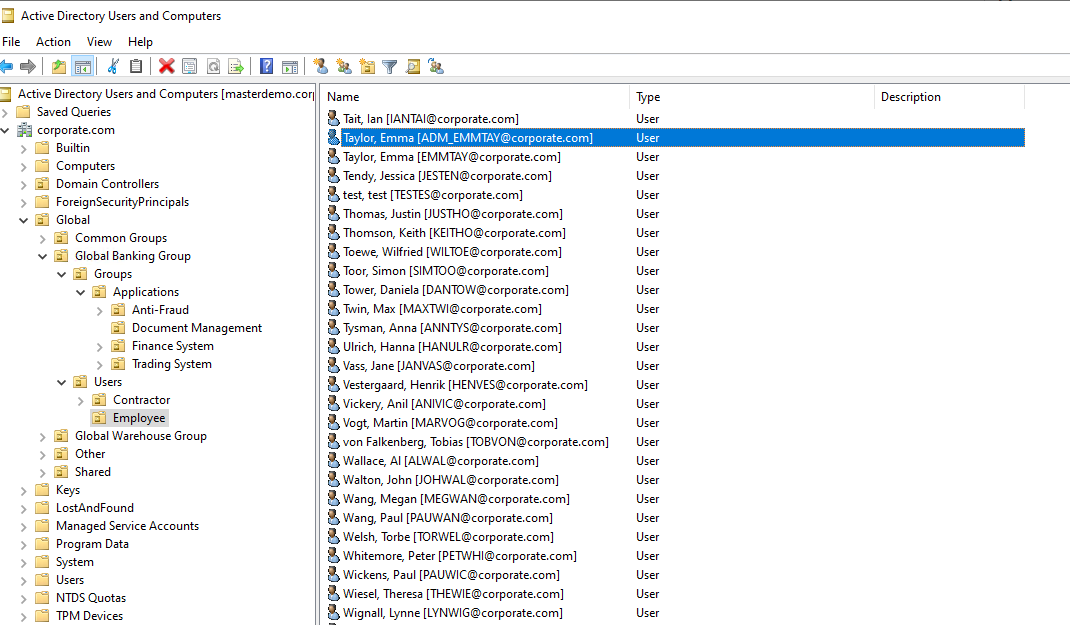Click the add to group toolbar icon

[436, 66]
